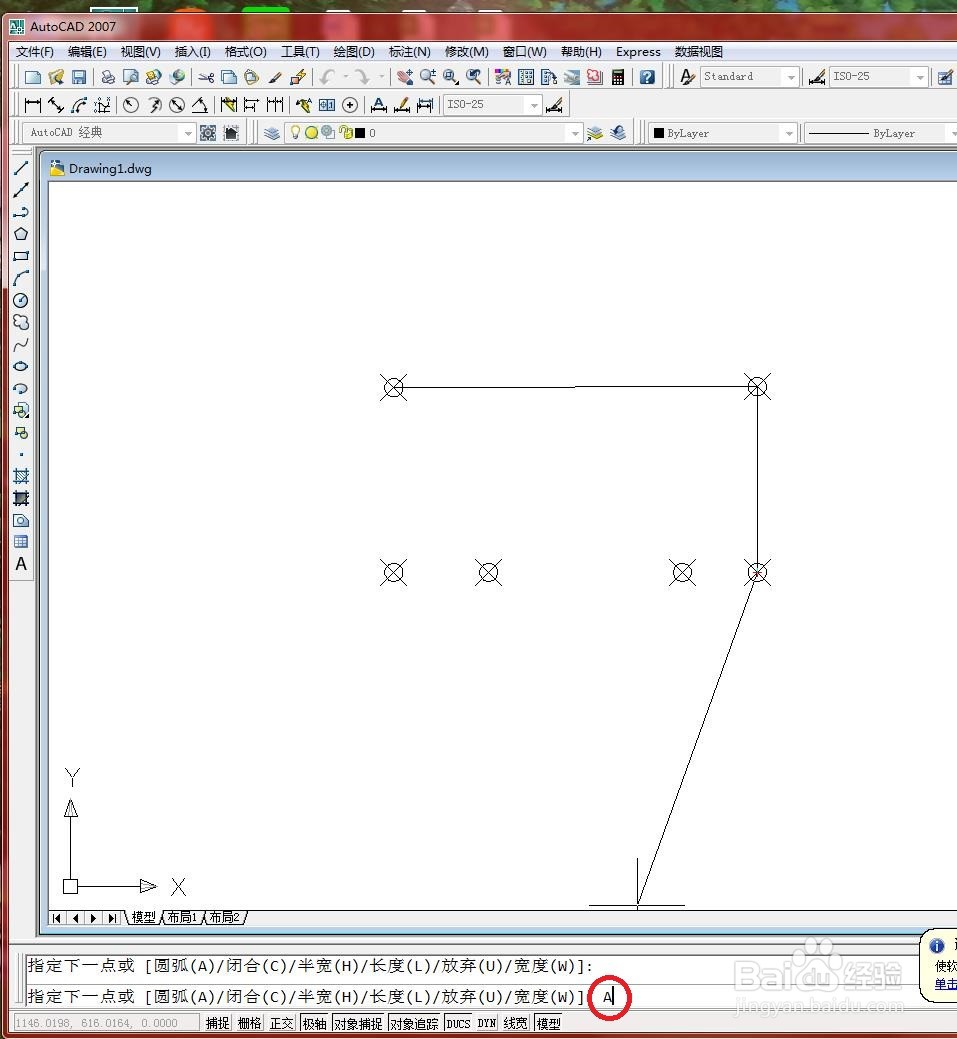Open the Standard text style dropdown
Screen dimensions: 957x1039
point(791,77)
